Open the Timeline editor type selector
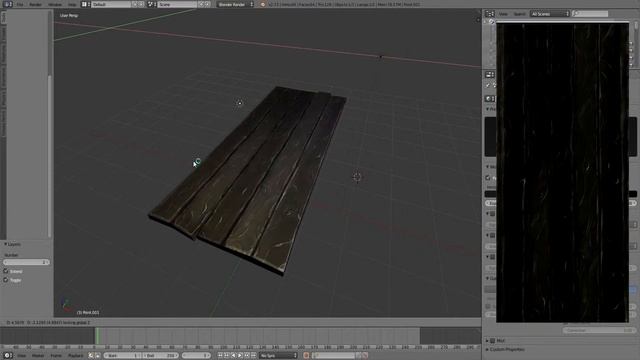 tap(7, 356)
